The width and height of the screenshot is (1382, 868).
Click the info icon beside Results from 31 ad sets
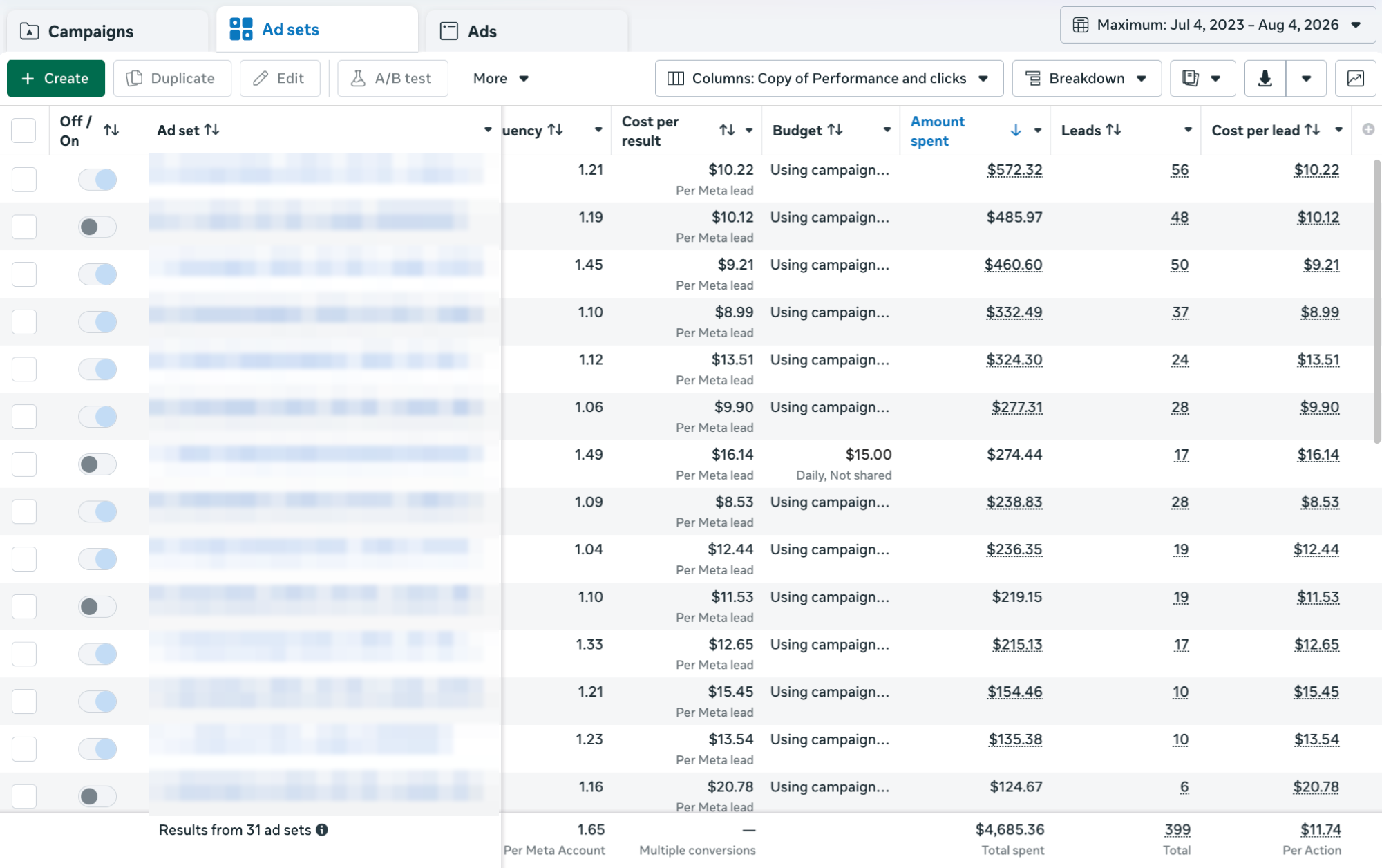(x=322, y=830)
